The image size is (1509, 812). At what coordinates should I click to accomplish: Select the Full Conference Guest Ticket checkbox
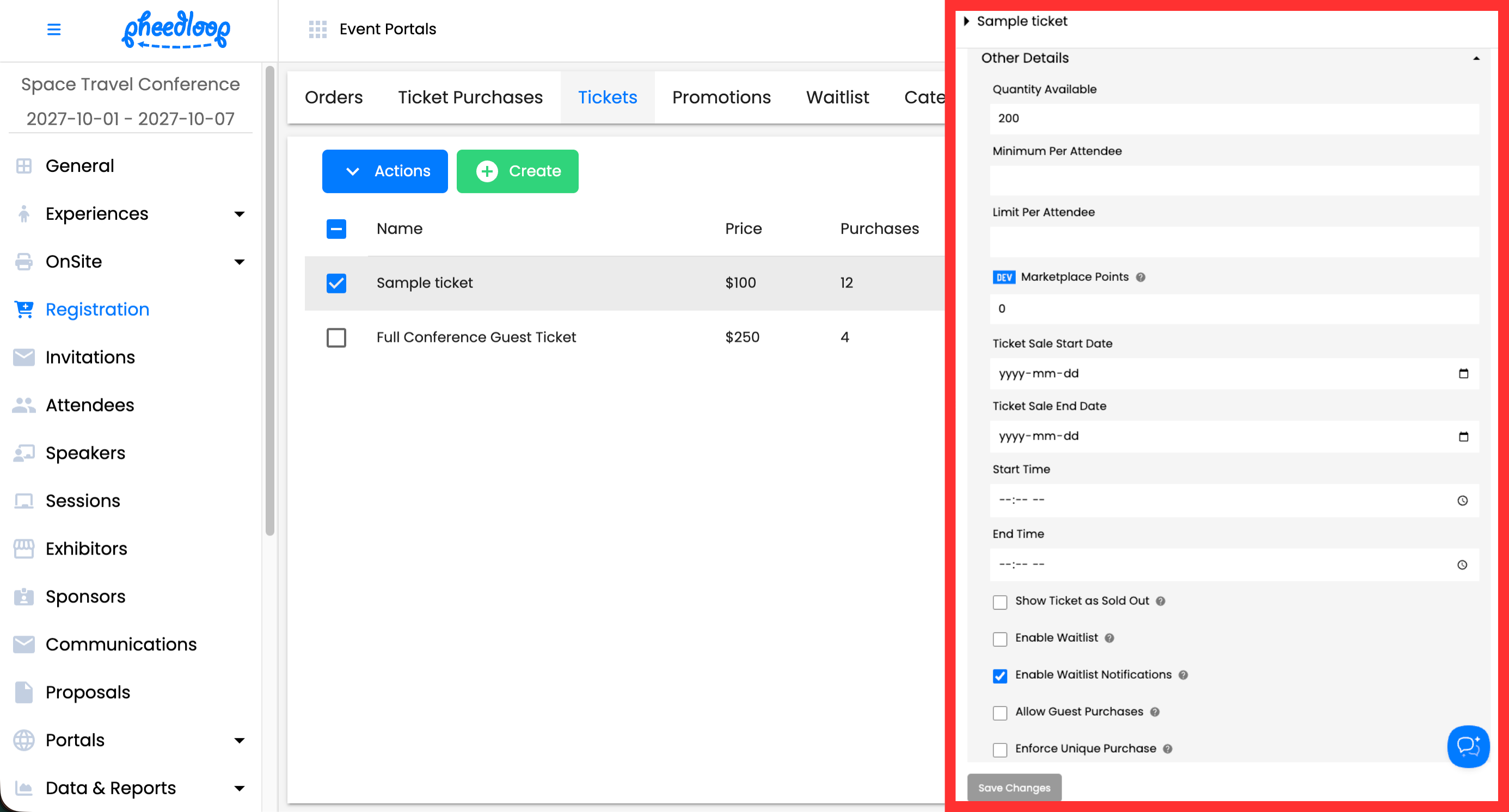(336, 338)
